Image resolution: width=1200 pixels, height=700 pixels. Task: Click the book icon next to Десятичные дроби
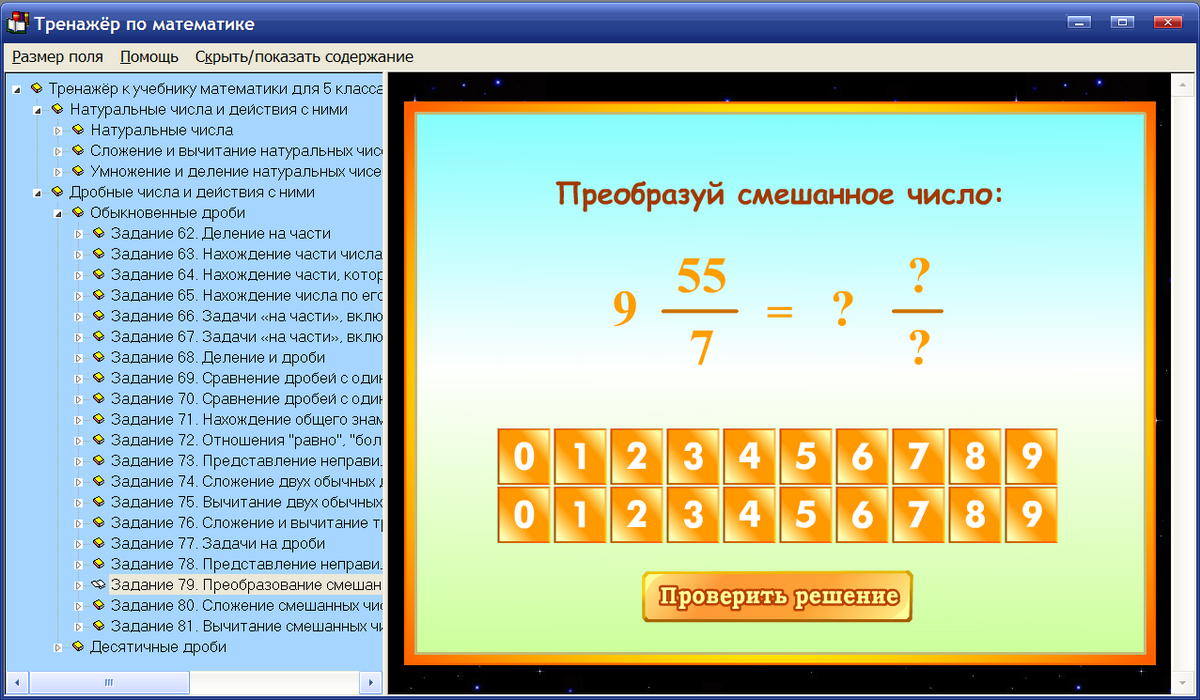(78, 647)
